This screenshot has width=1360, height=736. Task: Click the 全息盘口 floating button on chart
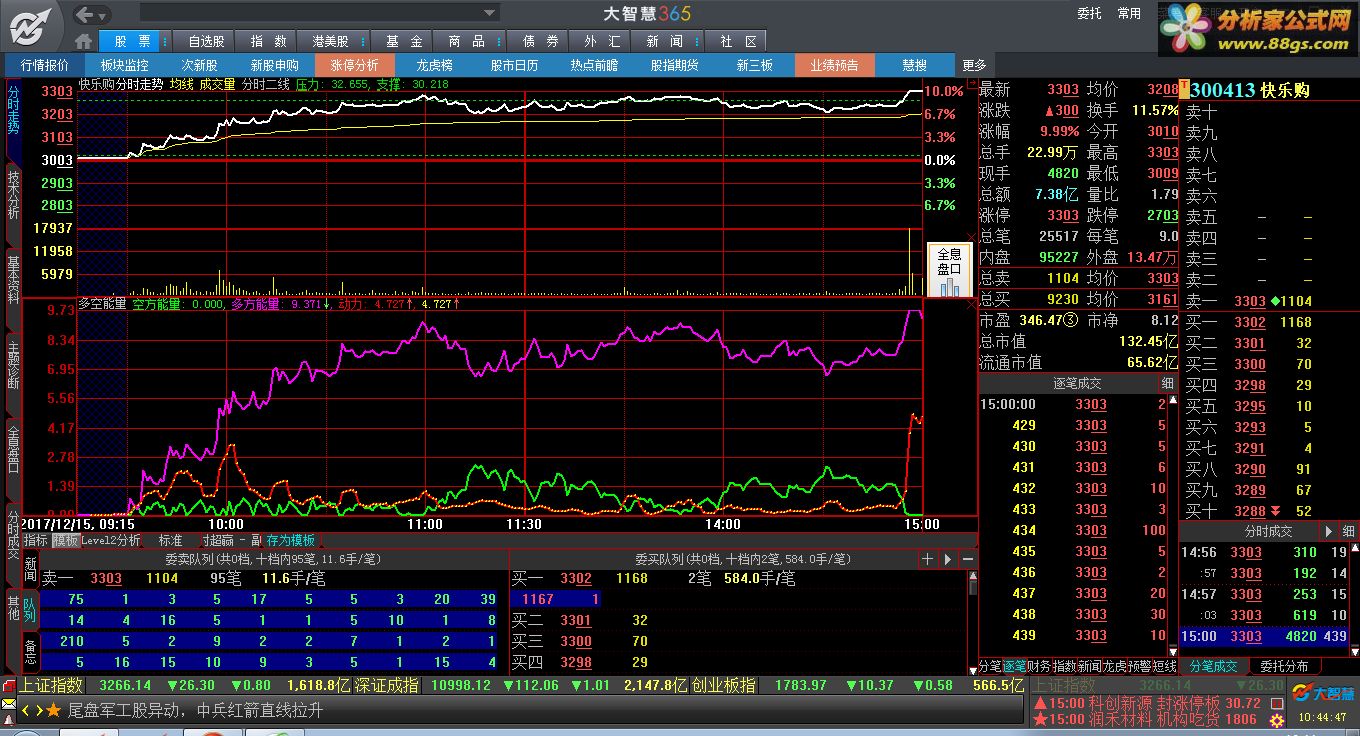(x=949, y=270)
